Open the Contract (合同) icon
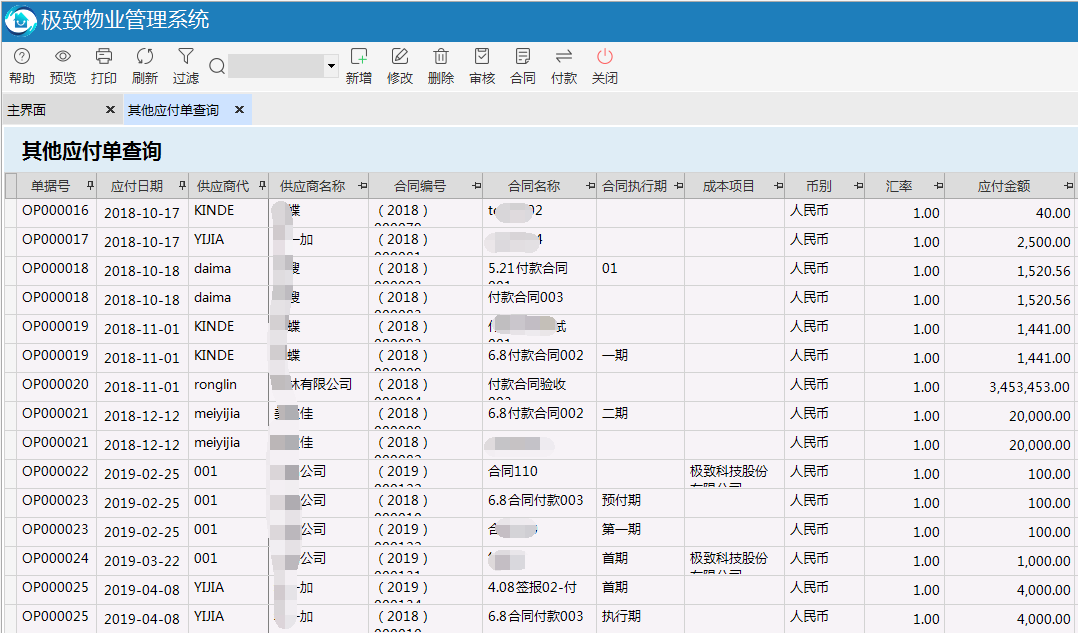 [522, 56]
